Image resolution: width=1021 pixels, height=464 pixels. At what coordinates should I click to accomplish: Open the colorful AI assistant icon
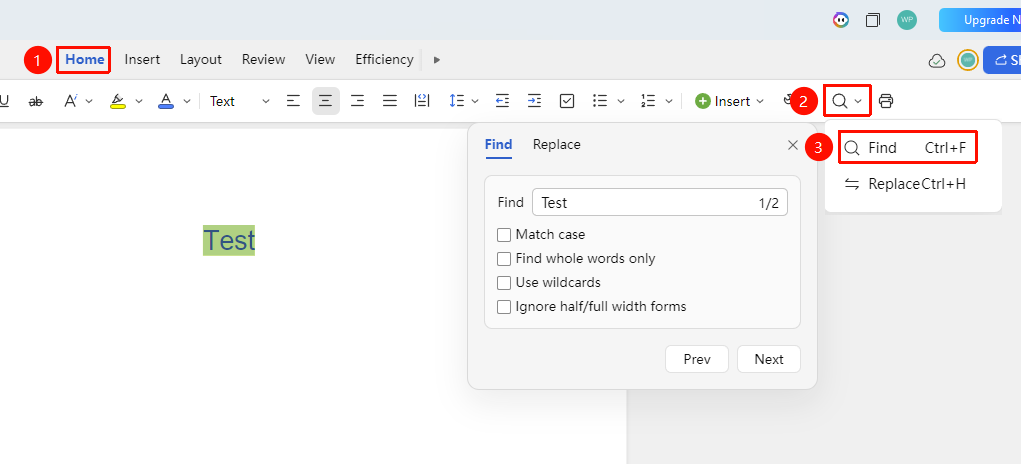841,20
